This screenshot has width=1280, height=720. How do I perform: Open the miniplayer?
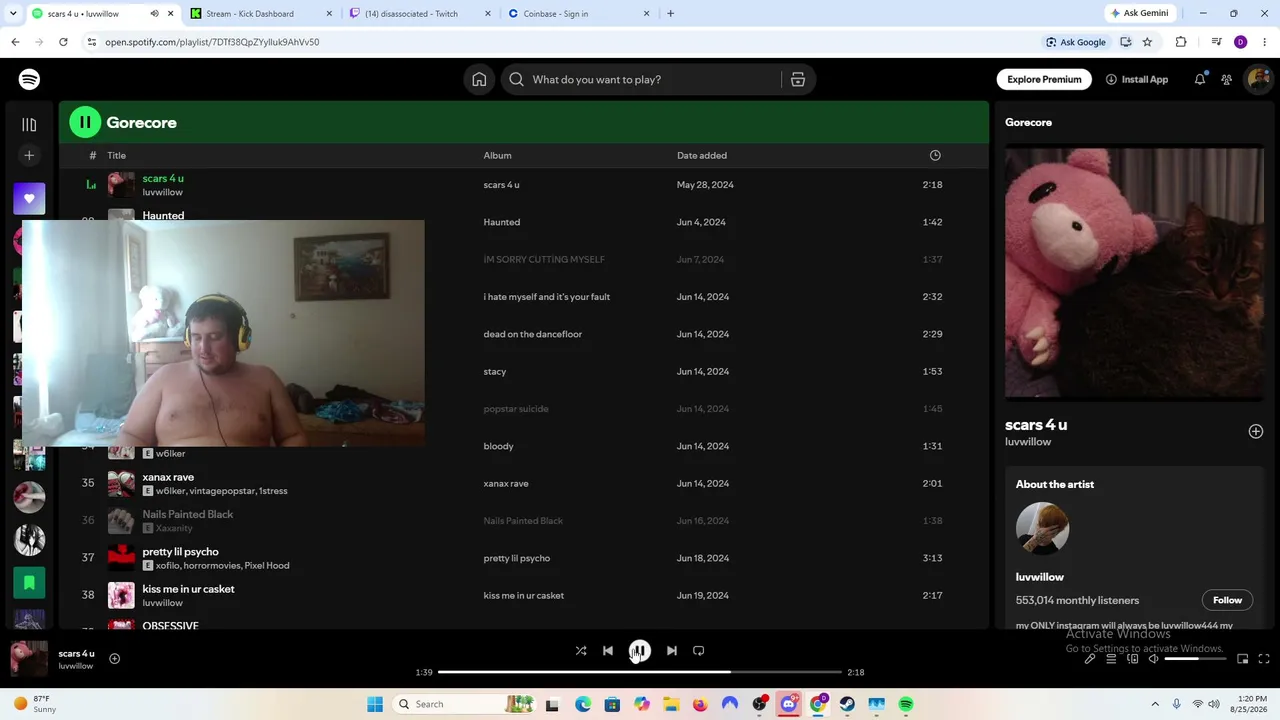(x=1243, y=659)
